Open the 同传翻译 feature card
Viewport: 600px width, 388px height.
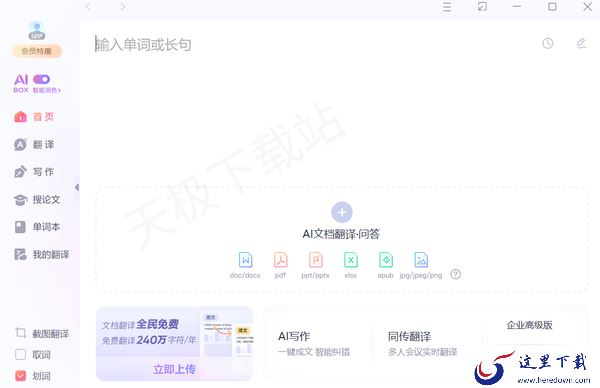422,343
